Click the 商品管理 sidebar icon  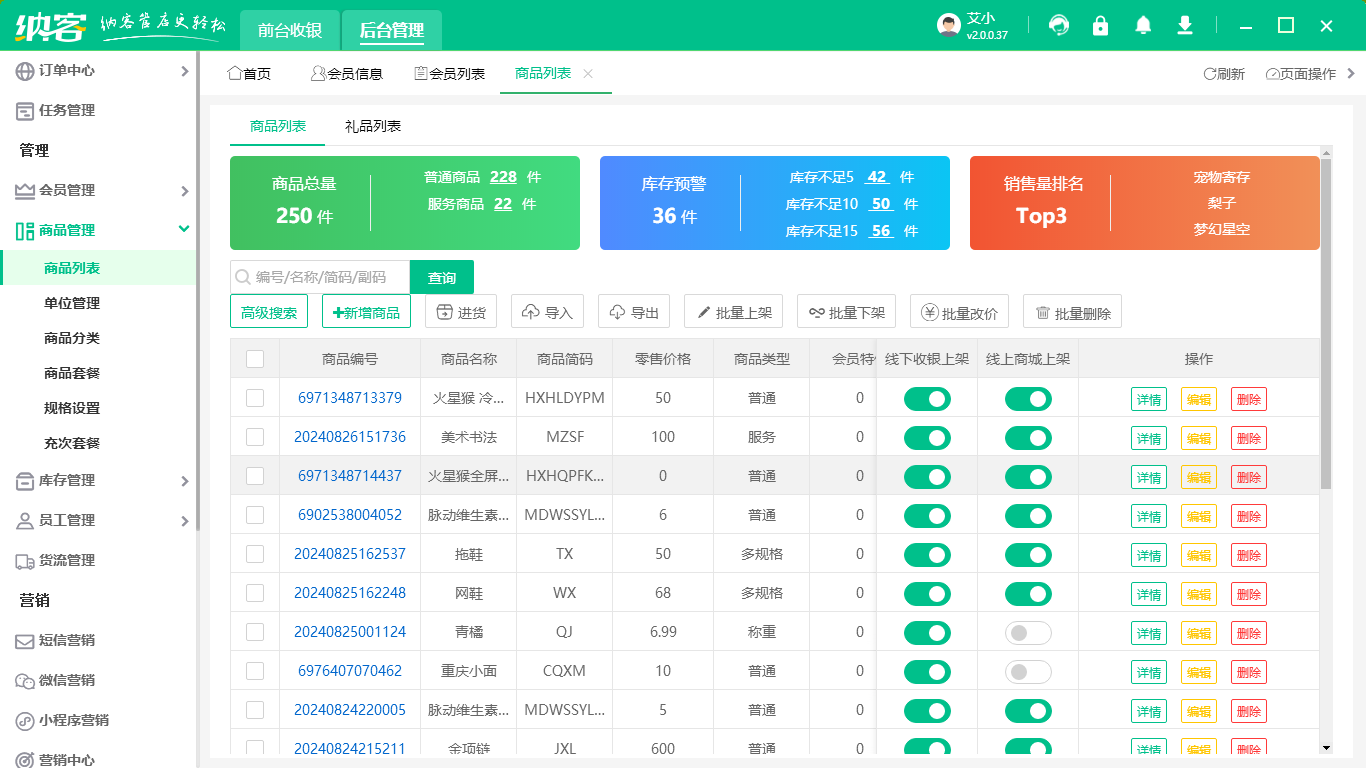tap(25, 231)
